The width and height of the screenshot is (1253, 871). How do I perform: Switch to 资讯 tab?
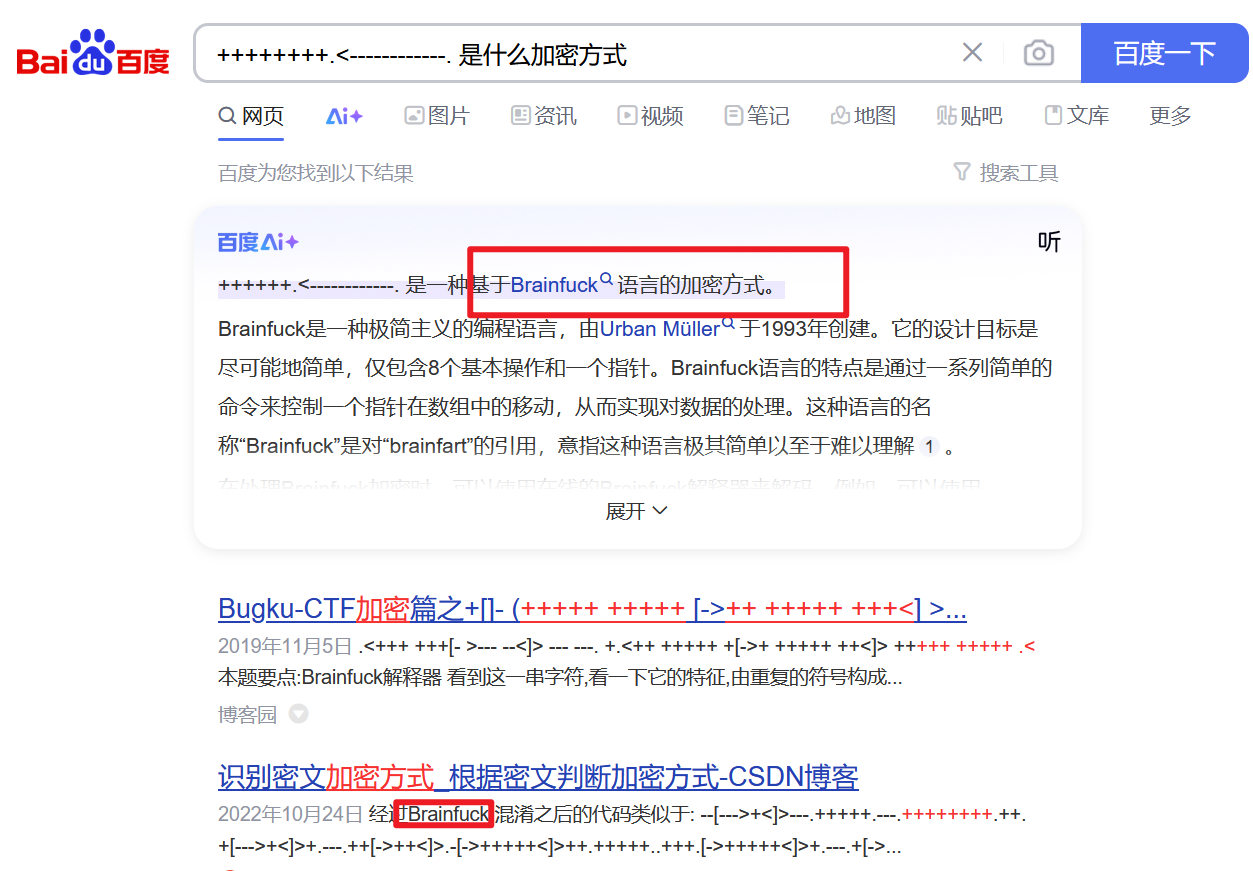point(543,116)
